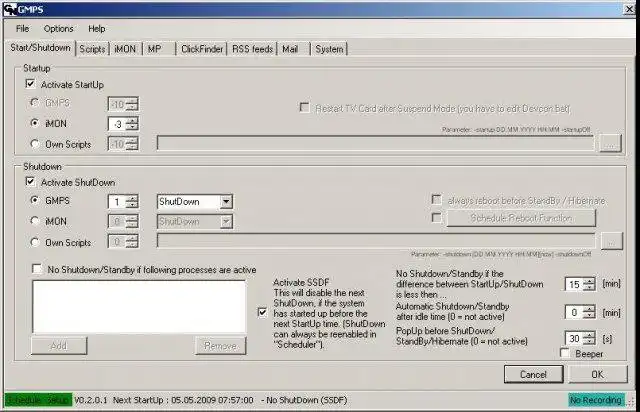Enable No Shutdown/Standby if processes active
The width and height of the screenshot is (640, 412).
click(37, 269)
